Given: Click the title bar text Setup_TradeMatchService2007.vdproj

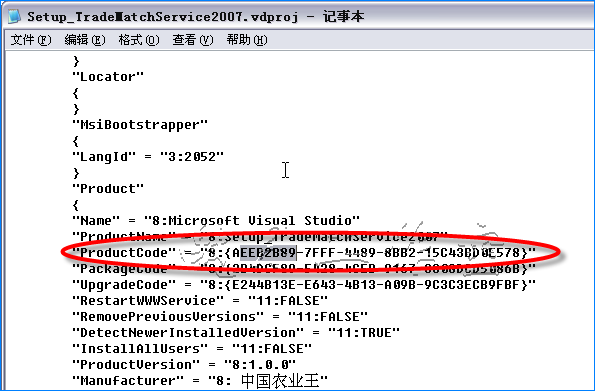Looking at the screenshot, I should [x=162, y=17].
